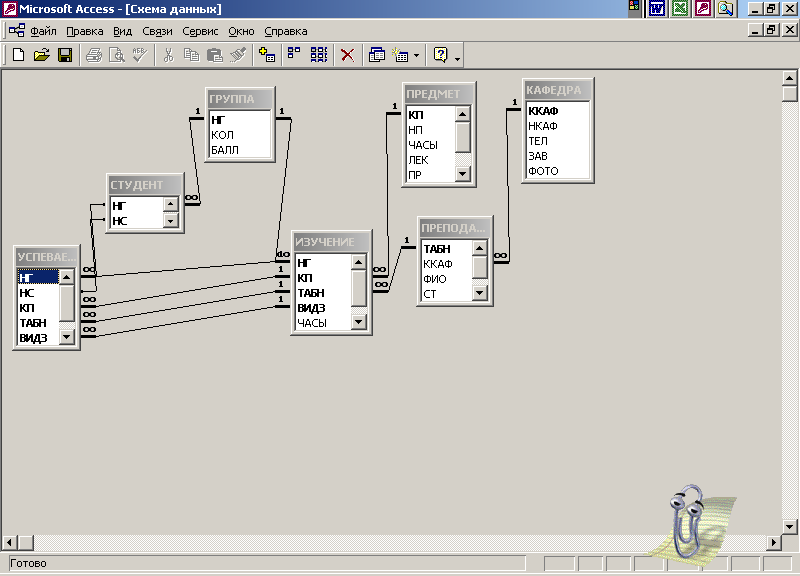This screenshot has height=576, width=800.
Task: Click the Access key icon in shortcut bar
Action: click(703, 9)
